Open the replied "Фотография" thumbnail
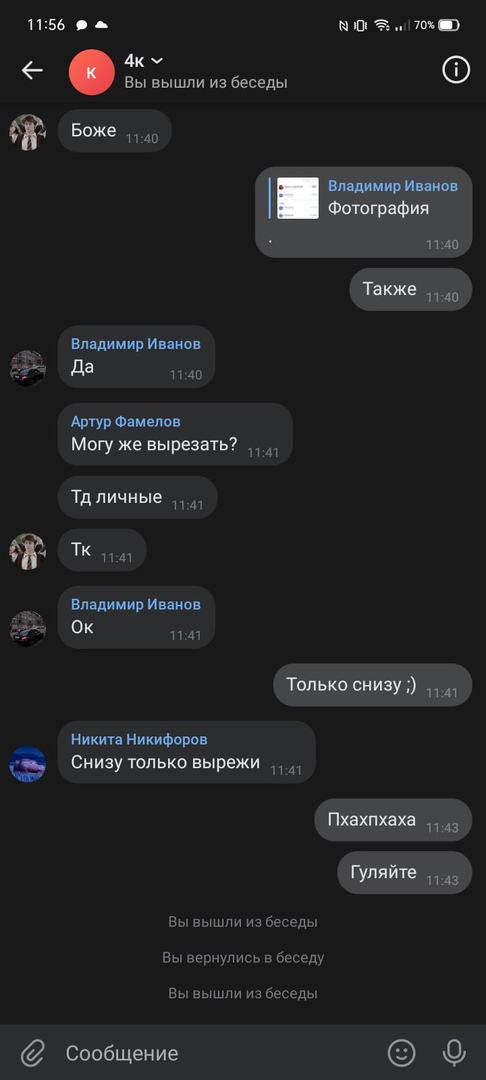The width and height of the screenshot is (486, 1080). point(298,198)
